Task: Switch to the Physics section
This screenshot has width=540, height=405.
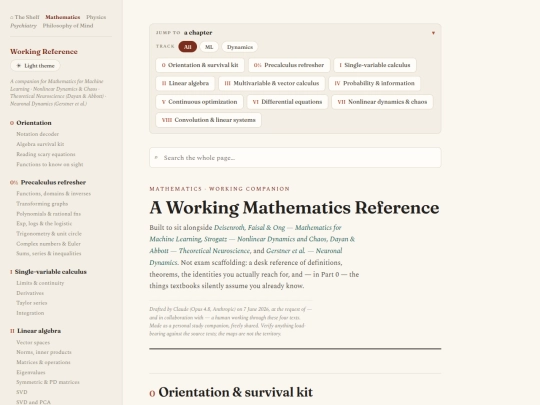Action: pyautogui.click(x=96, y=17)
